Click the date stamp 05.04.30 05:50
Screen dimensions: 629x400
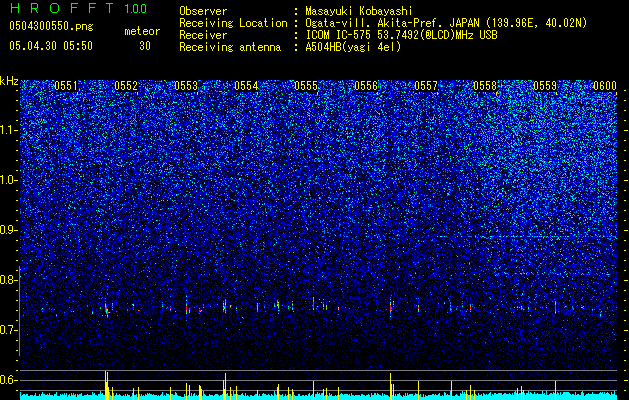[x=51, y=46]
